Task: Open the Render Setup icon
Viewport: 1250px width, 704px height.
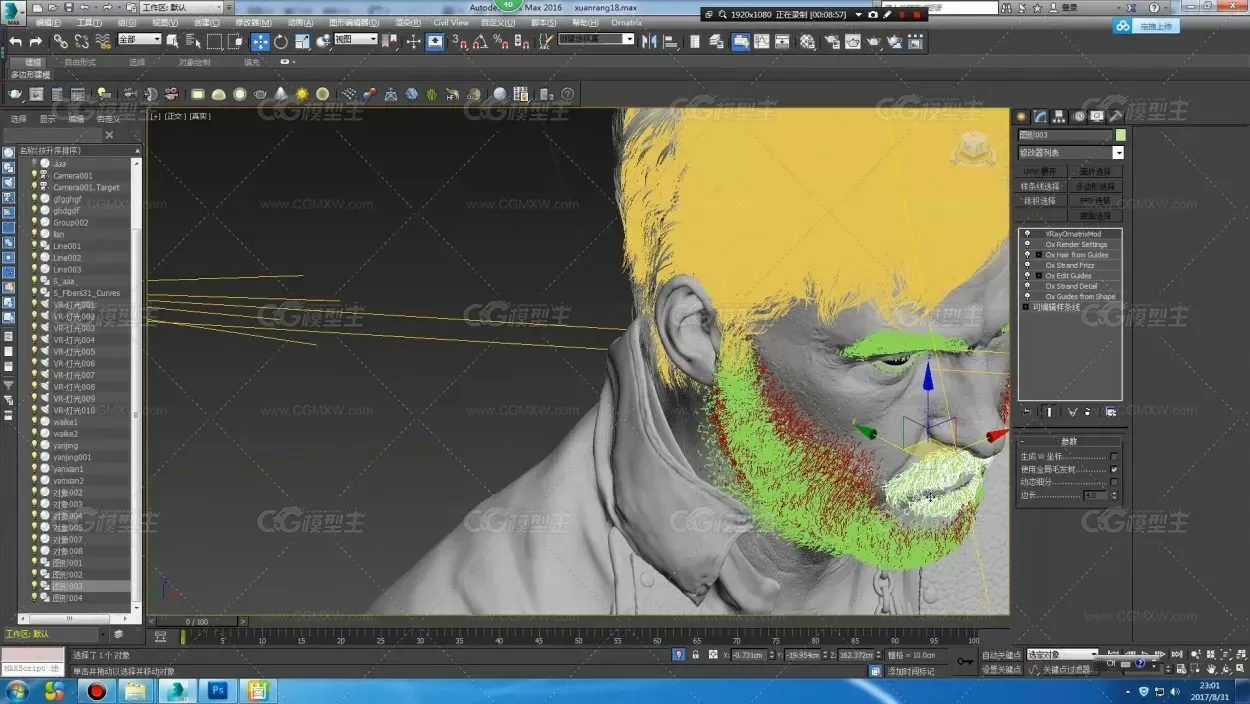Action: pyautogui.click(x=831, y=41)
